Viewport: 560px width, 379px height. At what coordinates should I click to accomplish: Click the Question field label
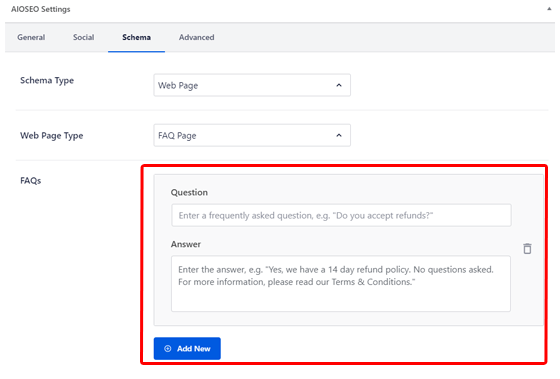189,193
